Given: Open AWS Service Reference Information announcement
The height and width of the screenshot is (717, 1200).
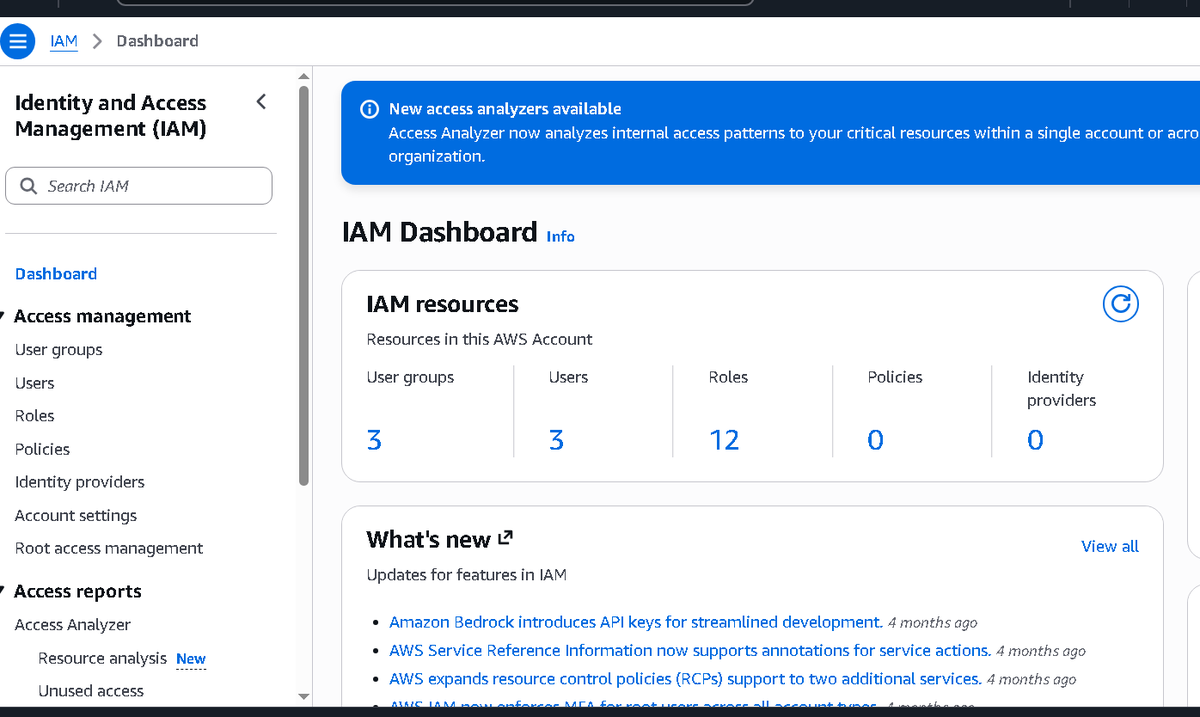Looking at the screenshot, I should 690,650.
